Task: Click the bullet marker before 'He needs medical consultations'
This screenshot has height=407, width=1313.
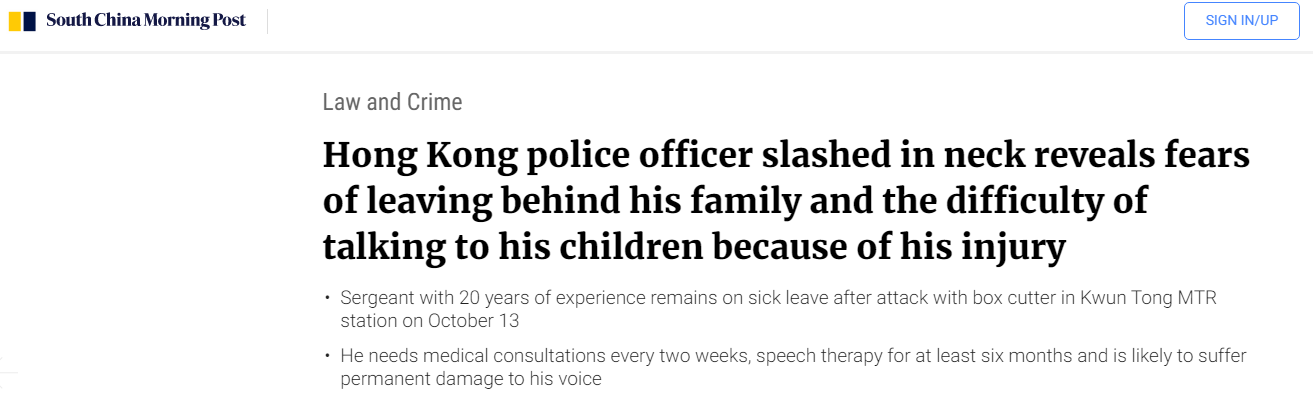Action: click(x=326, y=357)
